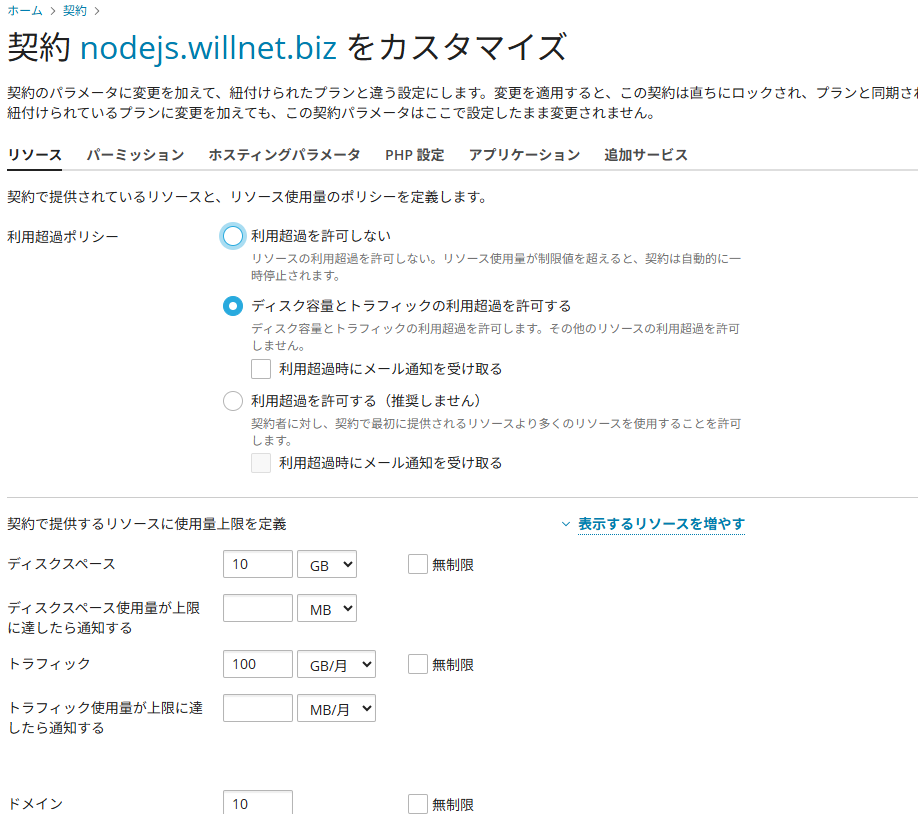
Task: Click the ディスクスペース value input field
Action: tap(257, 565)
